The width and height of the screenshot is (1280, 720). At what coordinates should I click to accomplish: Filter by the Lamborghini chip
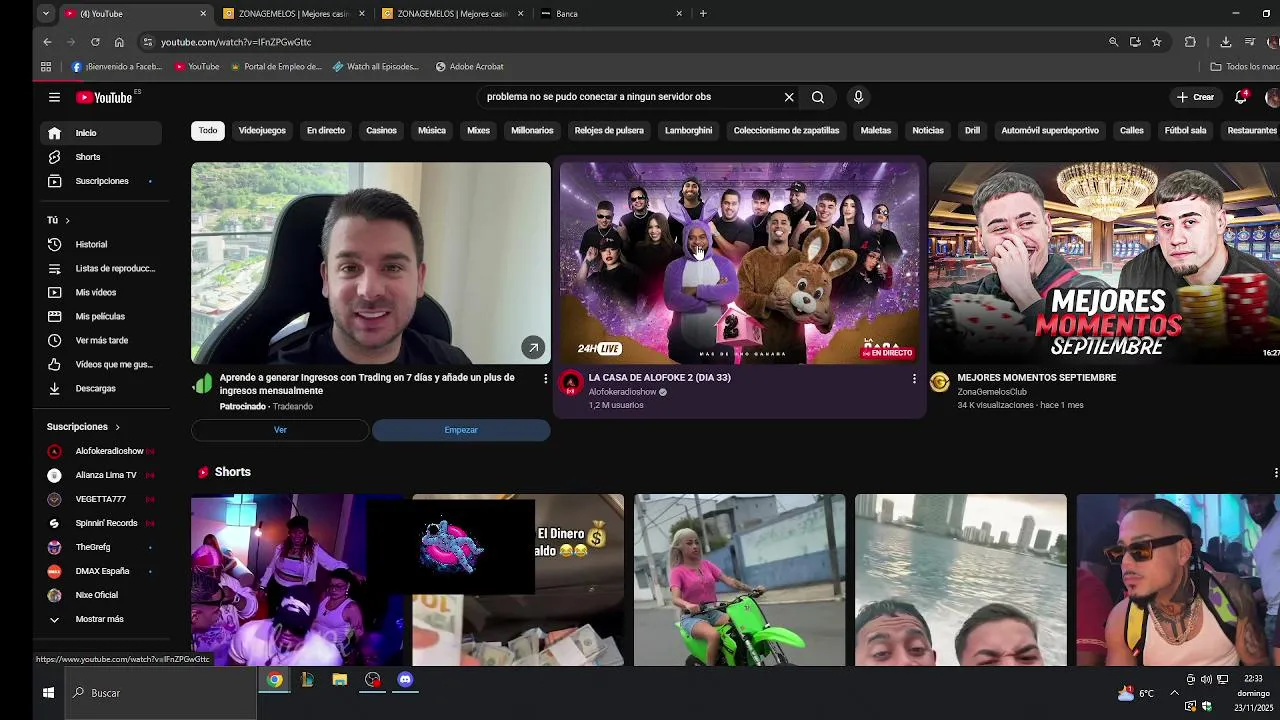[689, 131]
